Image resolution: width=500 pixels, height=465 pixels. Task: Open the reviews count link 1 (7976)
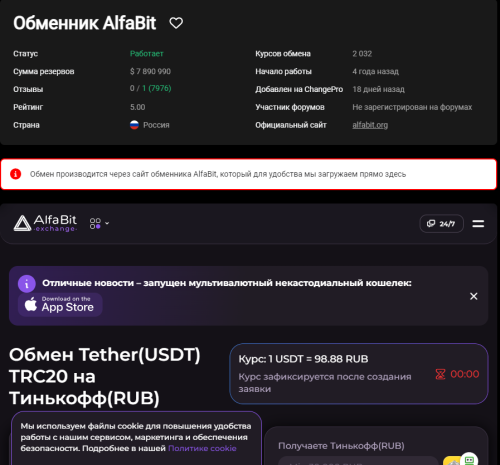pos(157,88)
